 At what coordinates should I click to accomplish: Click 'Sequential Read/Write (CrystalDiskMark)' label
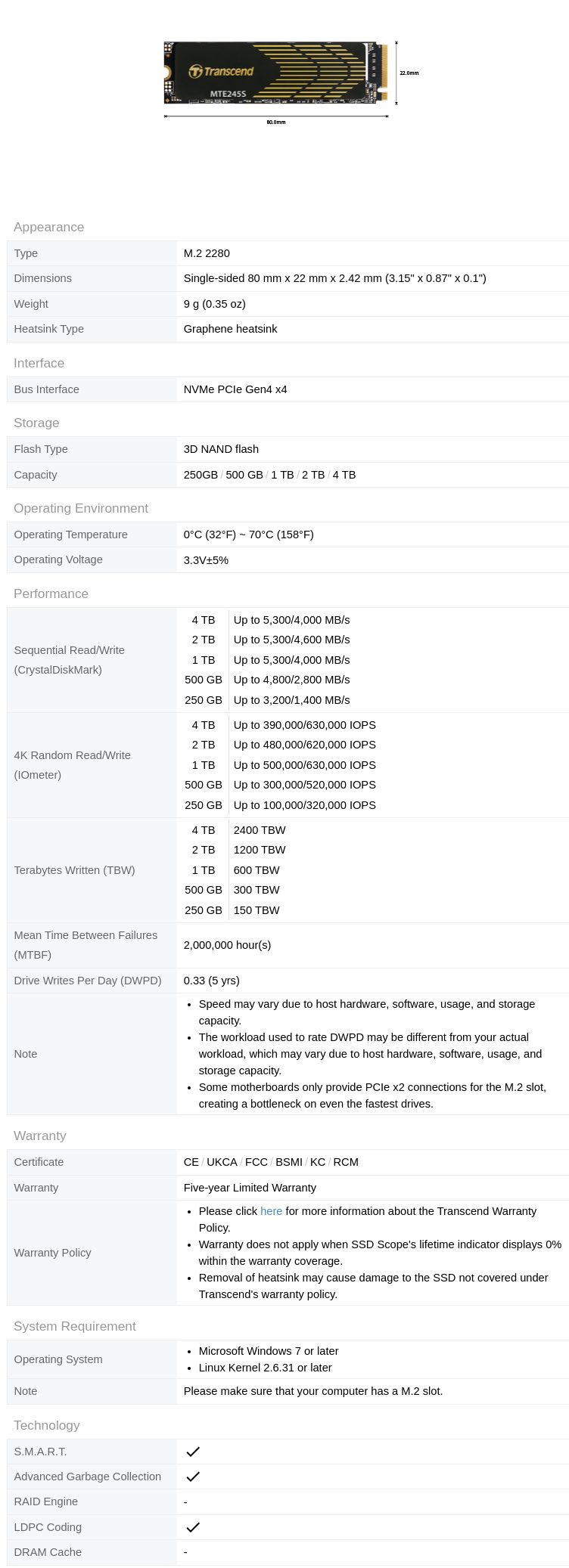[x=69, y=660]
